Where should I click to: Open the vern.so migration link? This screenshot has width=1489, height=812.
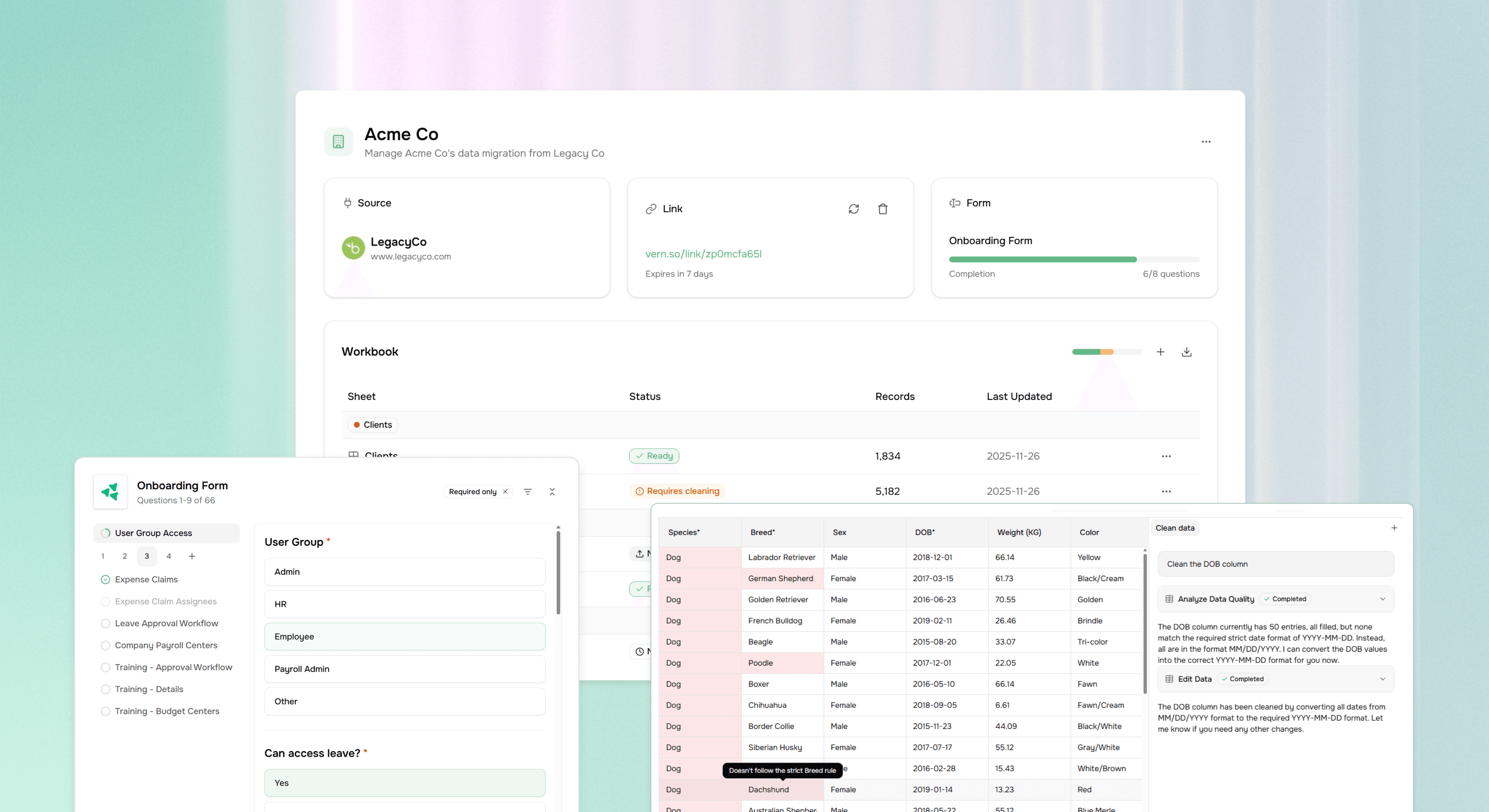coord(703,253)
